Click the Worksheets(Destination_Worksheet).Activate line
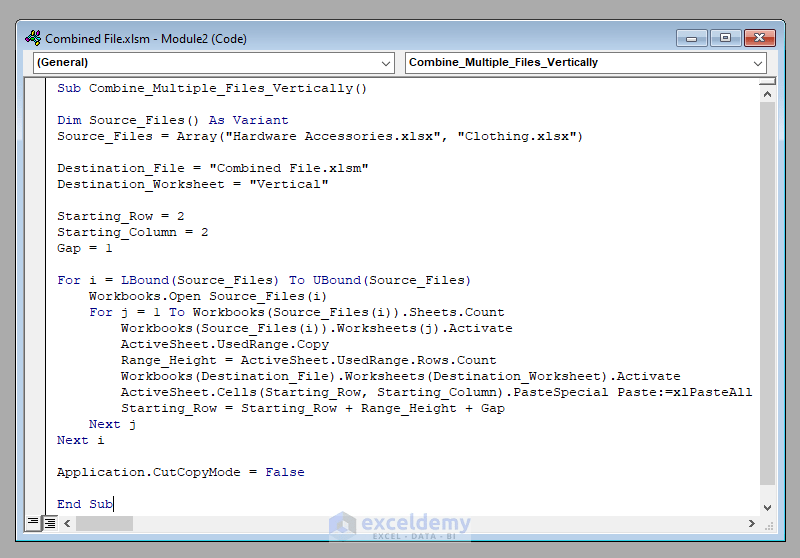The width and height of the screenshot is (800, 558). [x=401, y=376]
